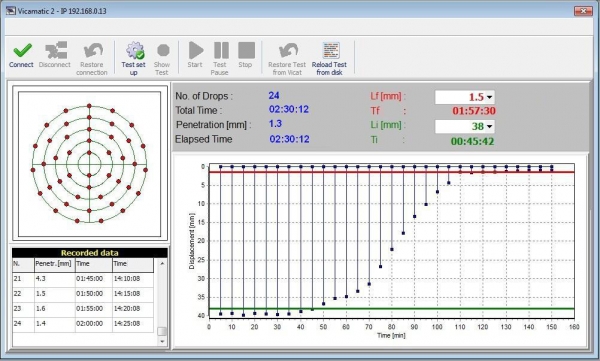Open the Lf [mm] dropdown arrow
Viewport: 600px width, 361px height.
click(489, 97)
